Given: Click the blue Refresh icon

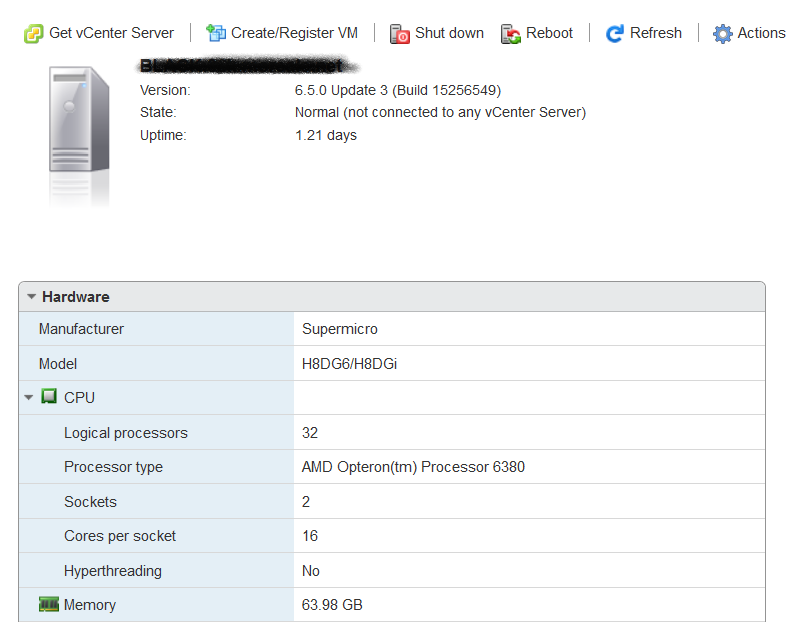Looking at the screenshot, I should (615, 34).
